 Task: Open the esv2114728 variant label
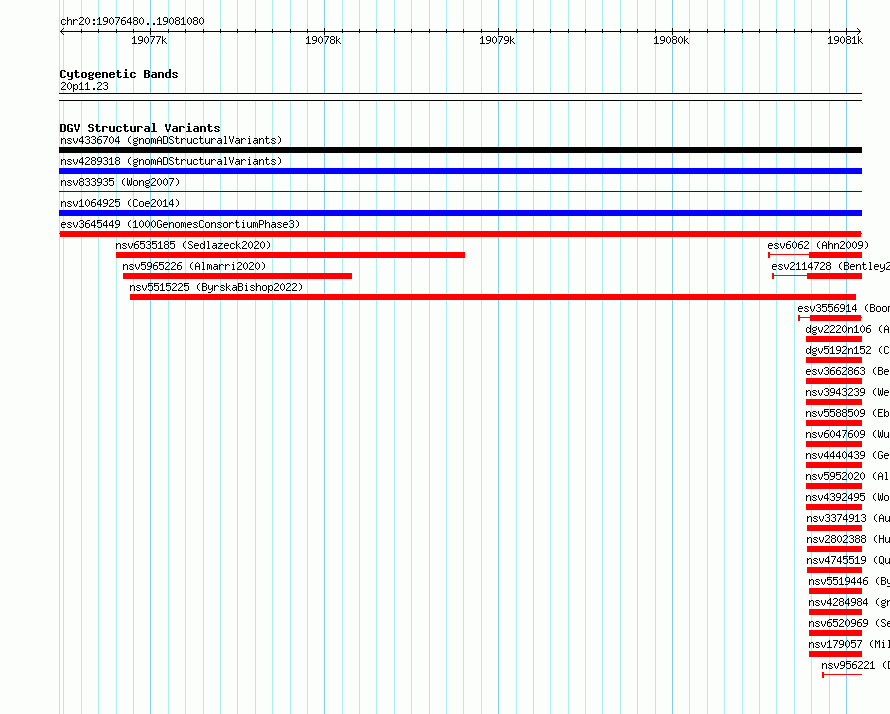830,266
